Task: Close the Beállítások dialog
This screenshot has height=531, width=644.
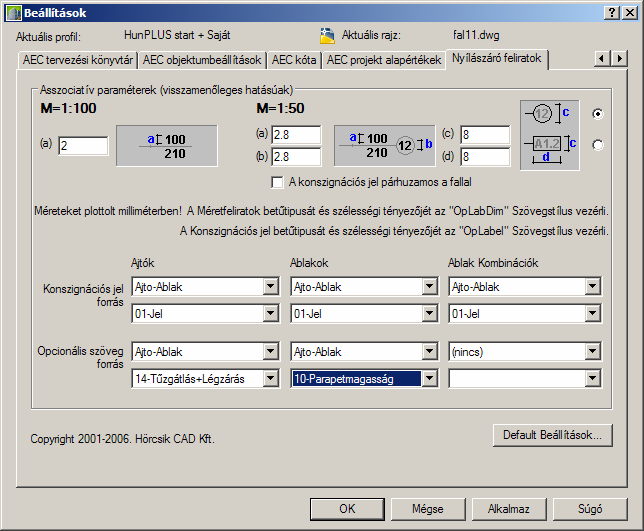Action: [x=630, y=13]
